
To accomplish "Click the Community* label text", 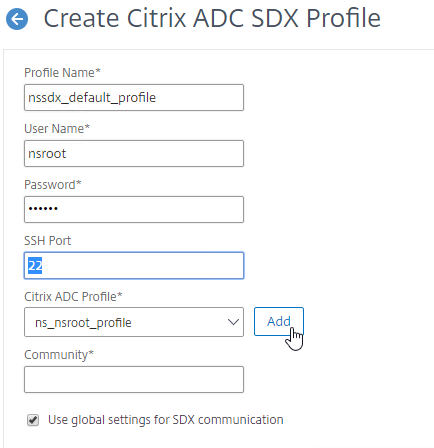I will pyautogui.click(x=59, y=355).
